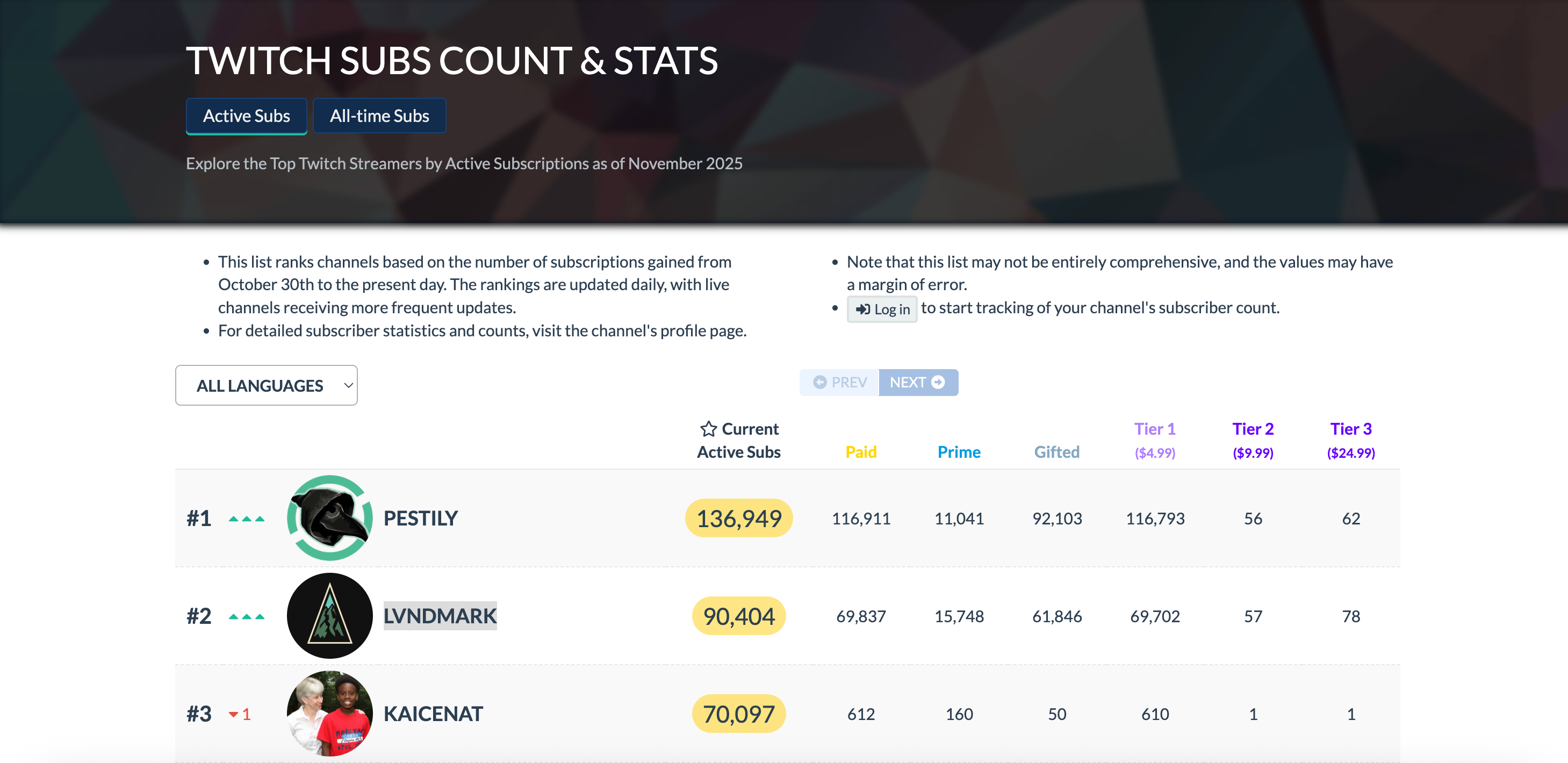1568x763 pixels.
Task: Switch to the All-time Subs tab
Action: coord(379,116)
